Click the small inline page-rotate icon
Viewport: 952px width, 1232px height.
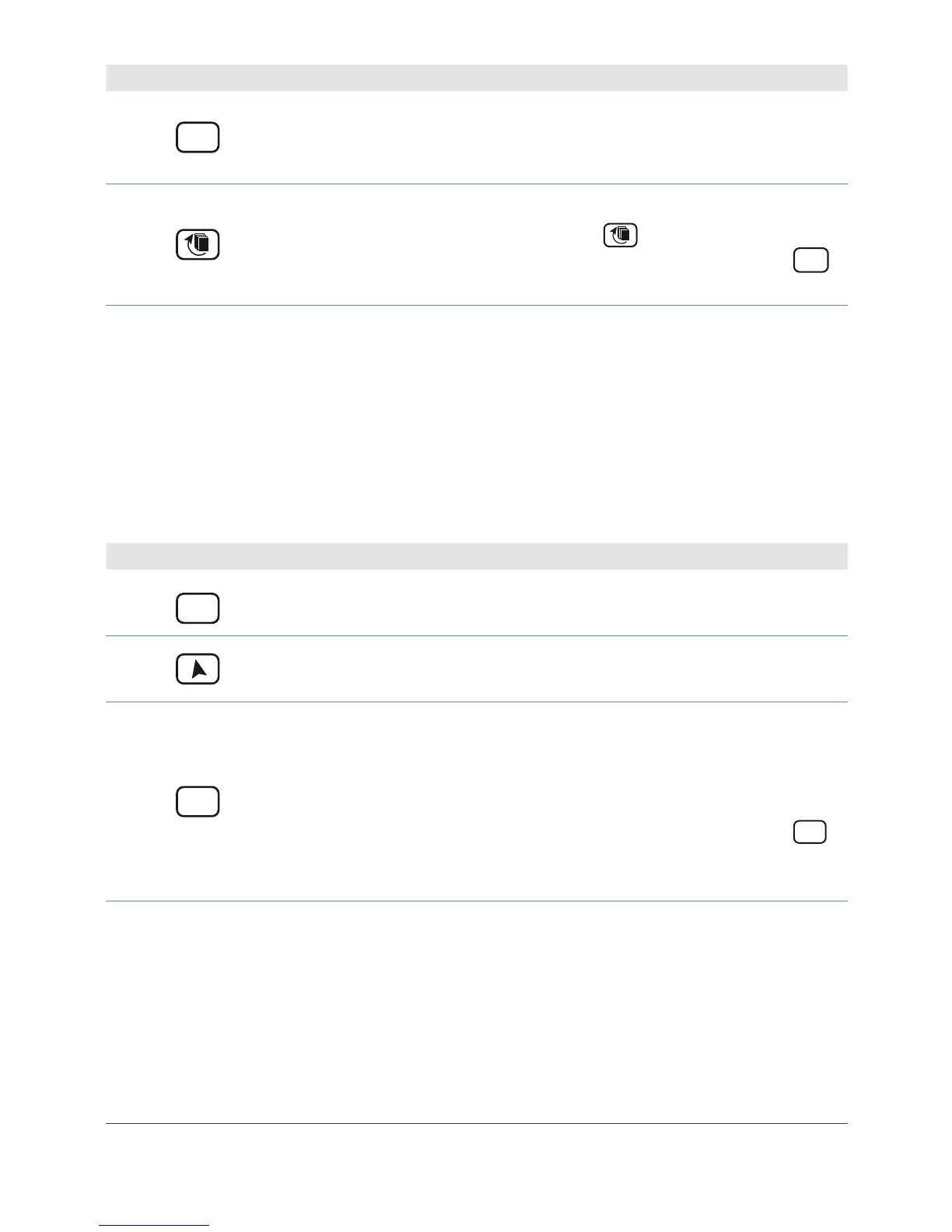[x=621, y=235]
